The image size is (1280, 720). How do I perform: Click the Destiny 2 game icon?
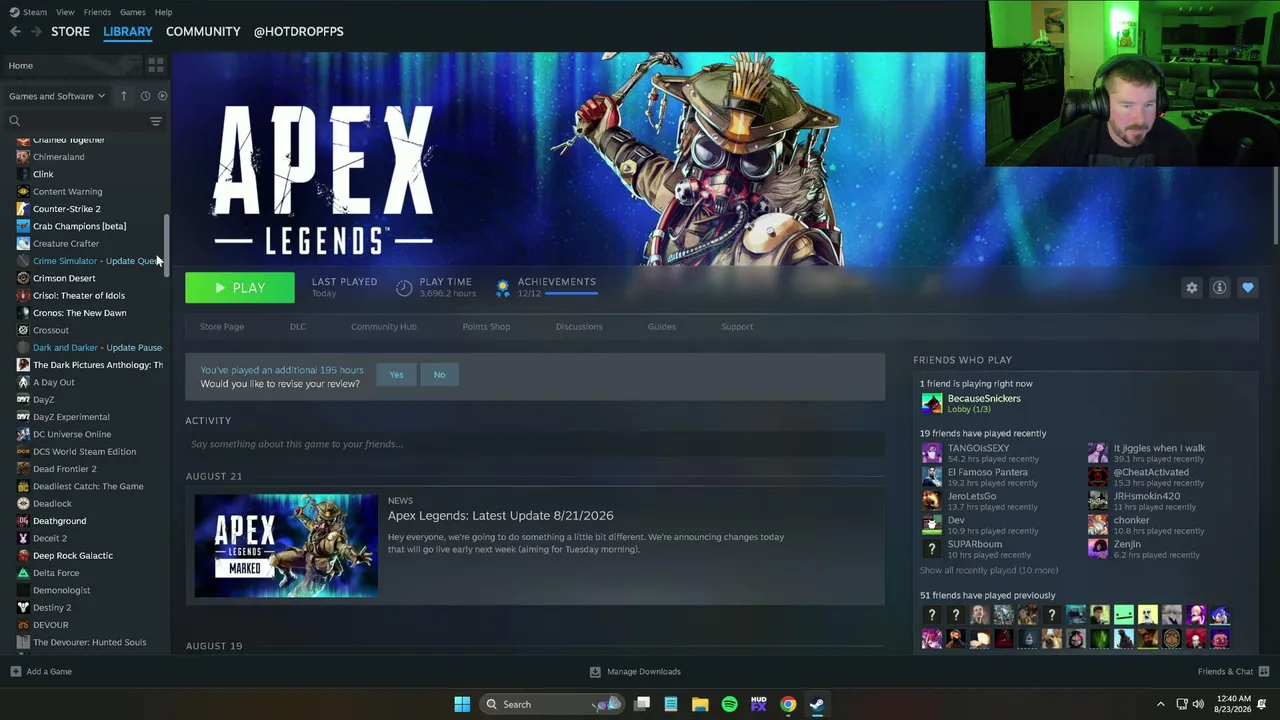click(x=23, y=608)
